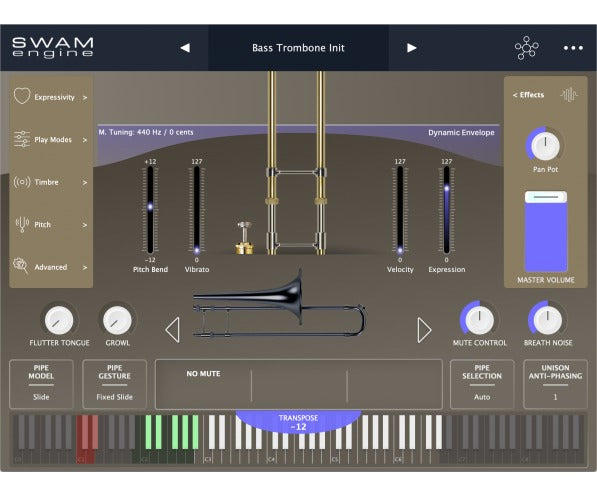The width and height of the screenshot is (597, 497).
Task: Click the Pan Pot knob
Action: point(545,146)
